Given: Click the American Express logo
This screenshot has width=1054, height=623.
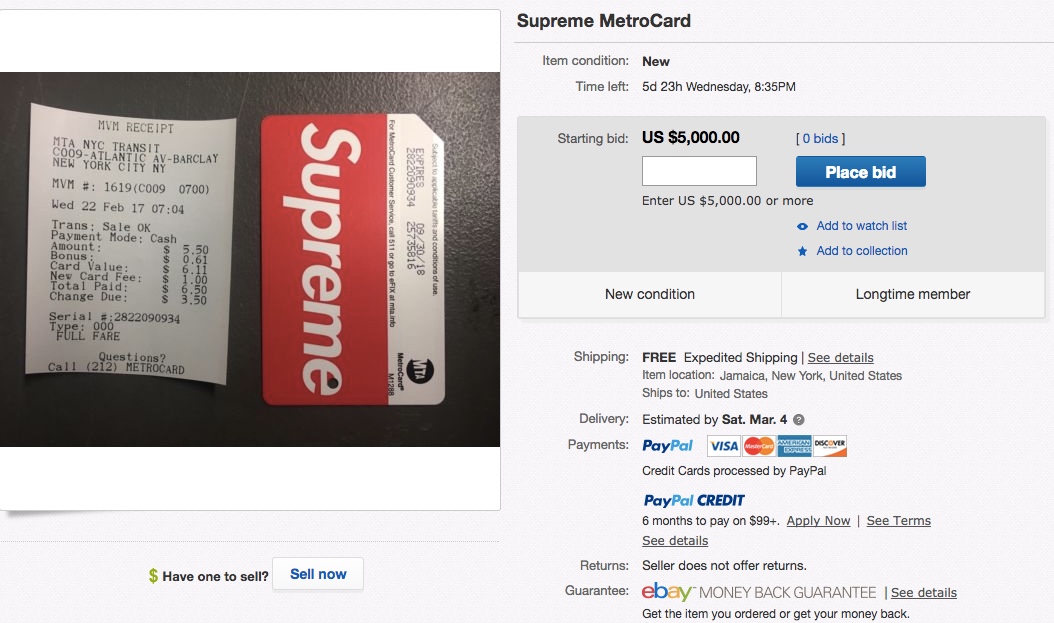Looking at the screenshot, I should pos(795,446).
